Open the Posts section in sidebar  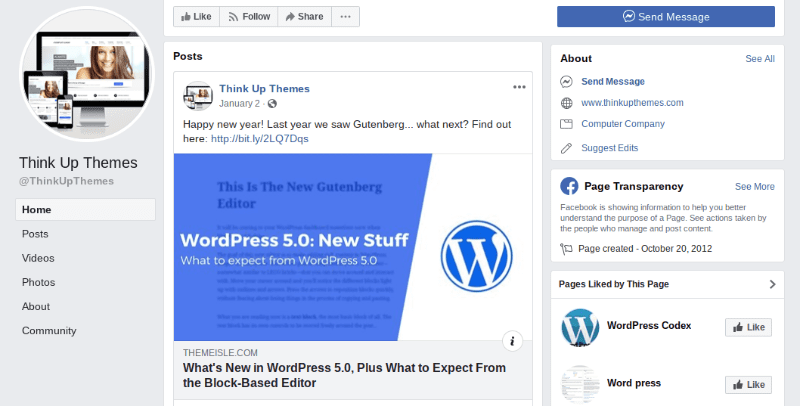click(x=35, y=234)
